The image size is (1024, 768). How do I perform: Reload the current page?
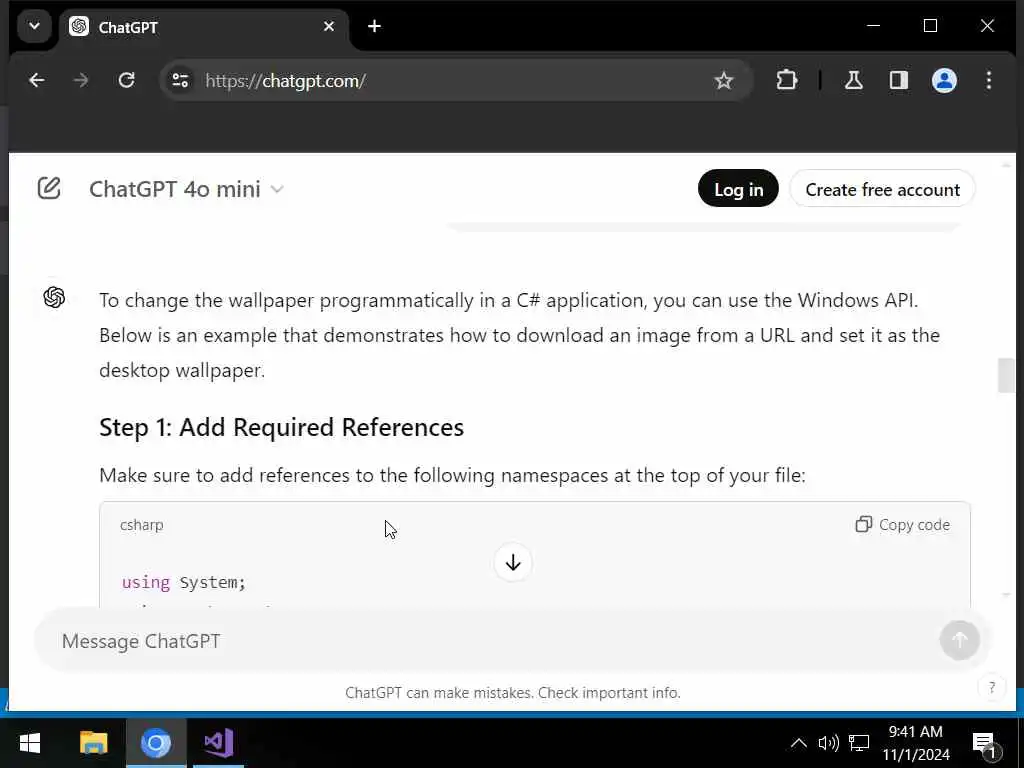(126, 80)
